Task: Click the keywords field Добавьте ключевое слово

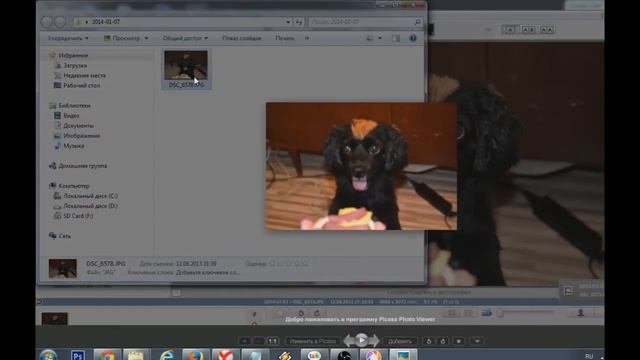Action: click(x=208, y=272)
